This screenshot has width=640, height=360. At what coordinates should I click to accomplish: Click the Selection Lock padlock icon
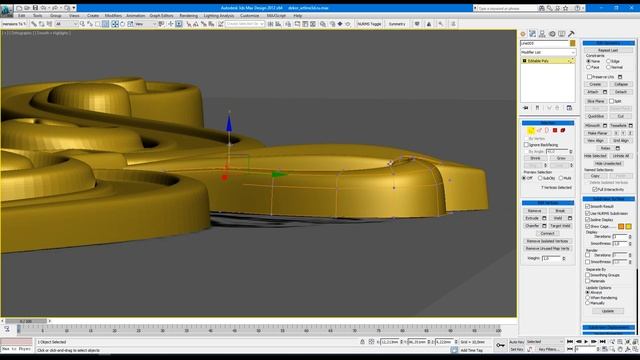(x=362, y=342)
